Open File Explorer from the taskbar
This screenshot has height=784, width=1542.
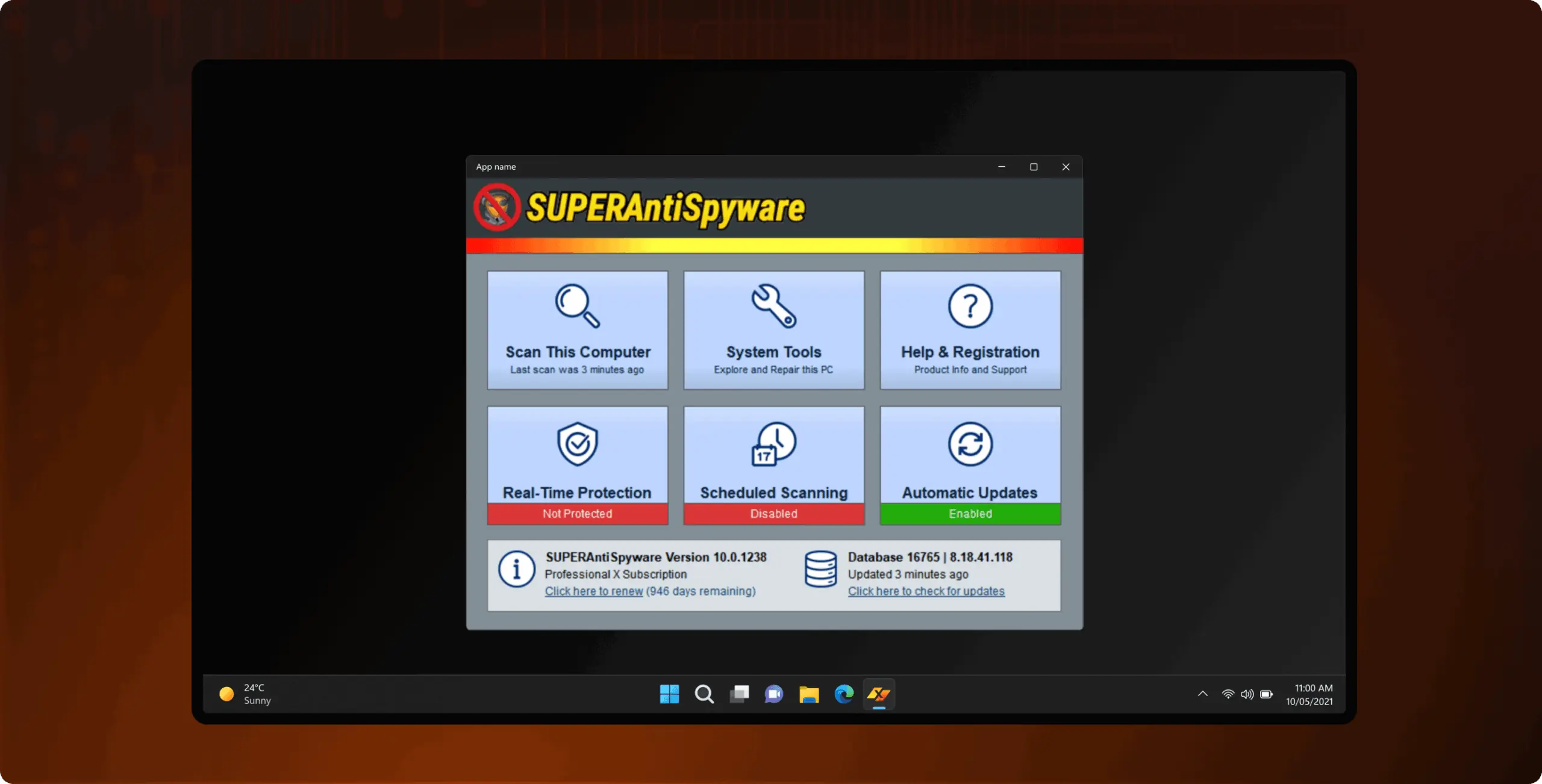tap(809, 694)
